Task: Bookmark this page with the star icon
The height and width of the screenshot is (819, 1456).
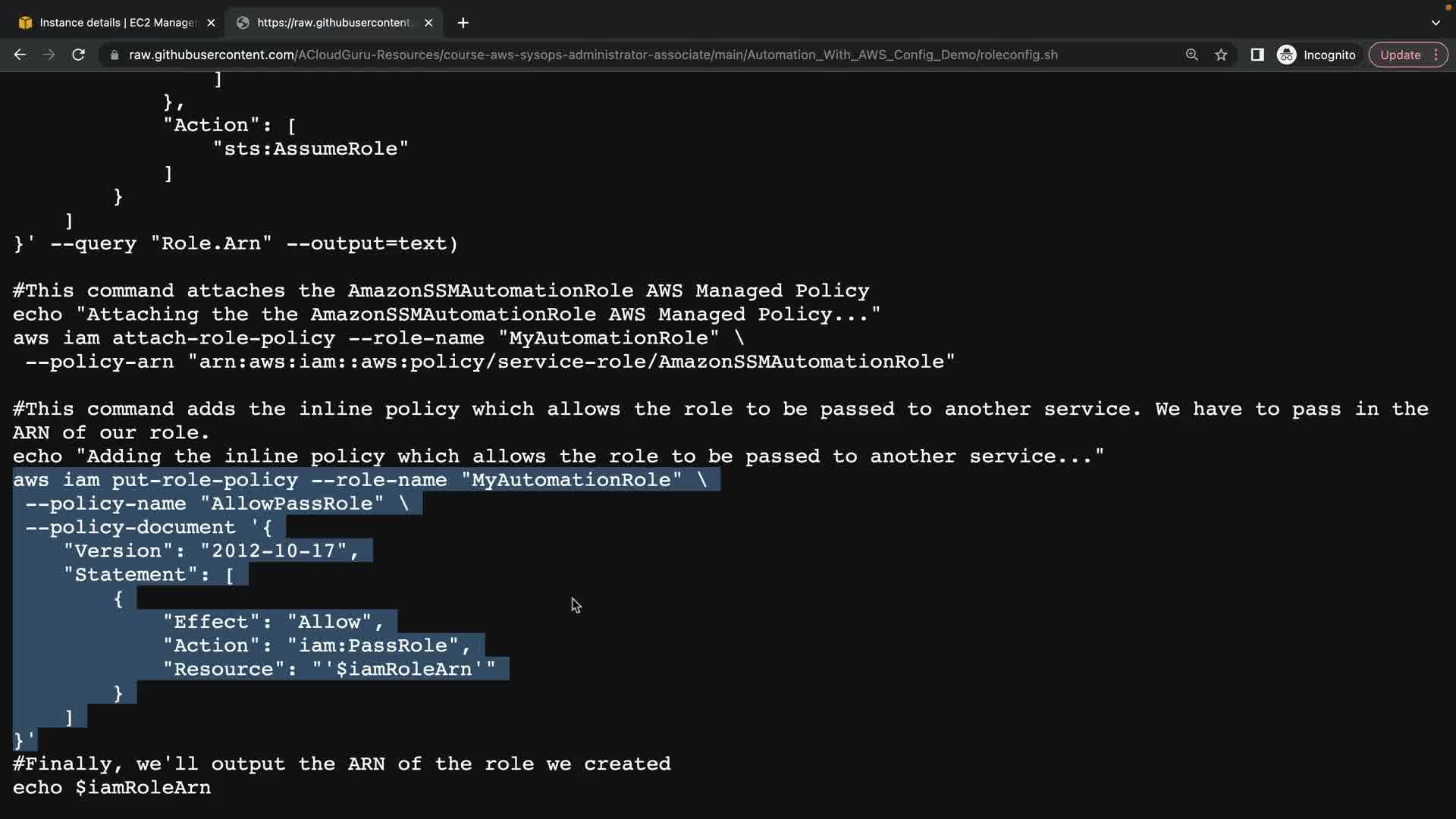Action: (x=1221, y=55)
